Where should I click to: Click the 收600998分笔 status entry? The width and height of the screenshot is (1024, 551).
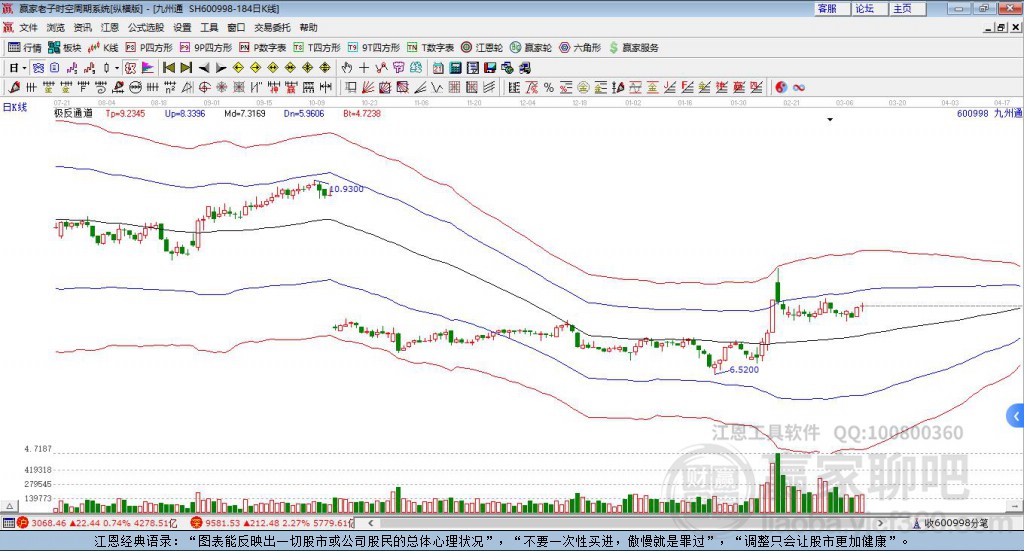pyautogui.click(x=950, y=523)
